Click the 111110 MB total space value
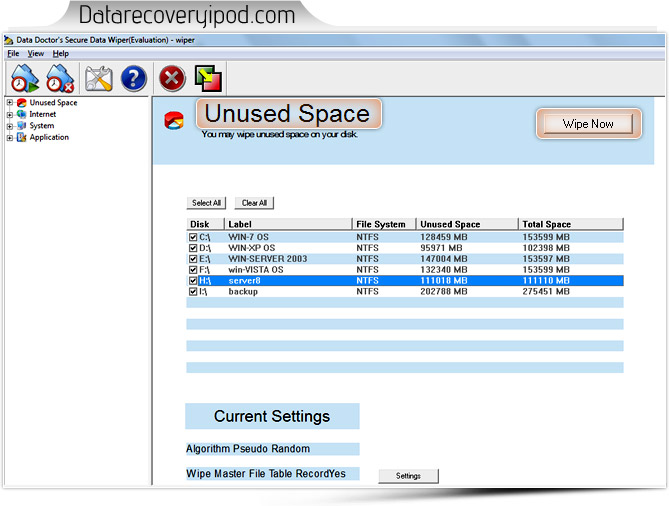The width and height of the screenshot is (669, 506). point(546,281)
